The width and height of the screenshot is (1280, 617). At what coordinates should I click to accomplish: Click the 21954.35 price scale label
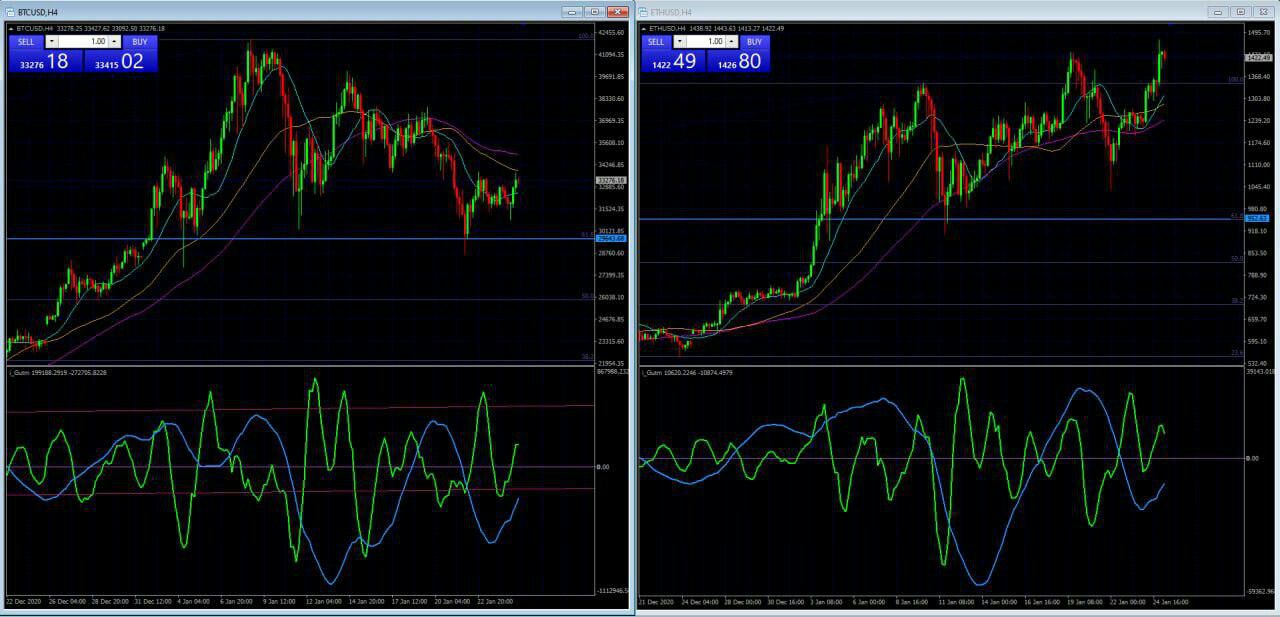[x=611, y=363]
